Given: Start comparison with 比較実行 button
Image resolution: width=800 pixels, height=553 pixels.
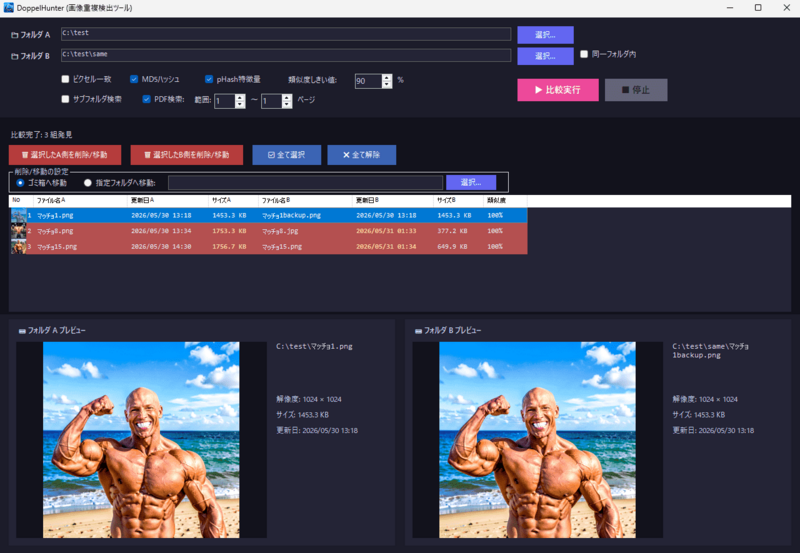Looking at the screenshot, I should [x=558, y=90].
